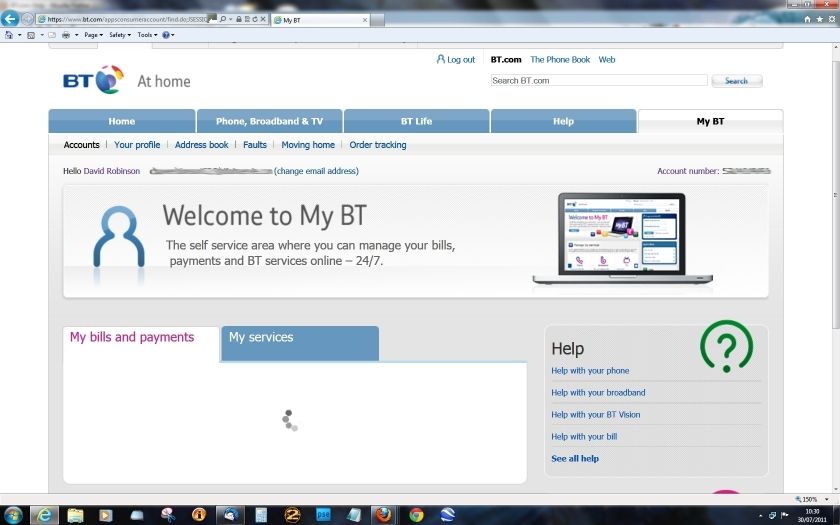Click the change email address link

[316, 171]
